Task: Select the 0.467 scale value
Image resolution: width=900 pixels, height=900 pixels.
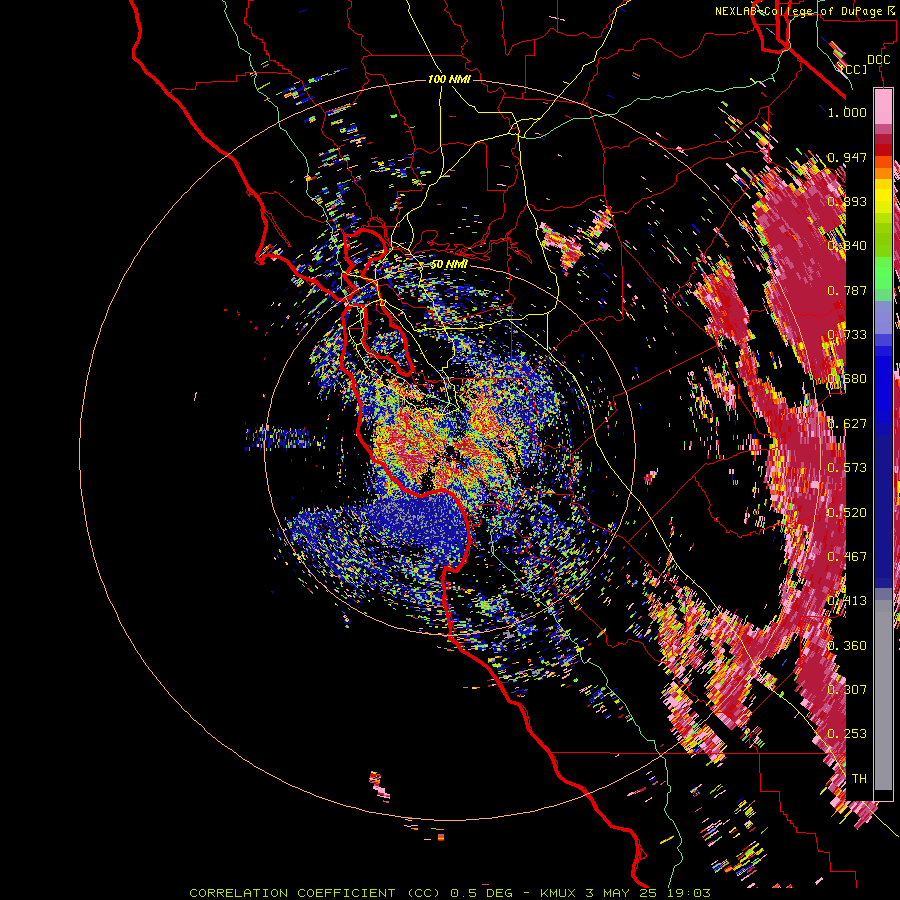Action: 847,557
